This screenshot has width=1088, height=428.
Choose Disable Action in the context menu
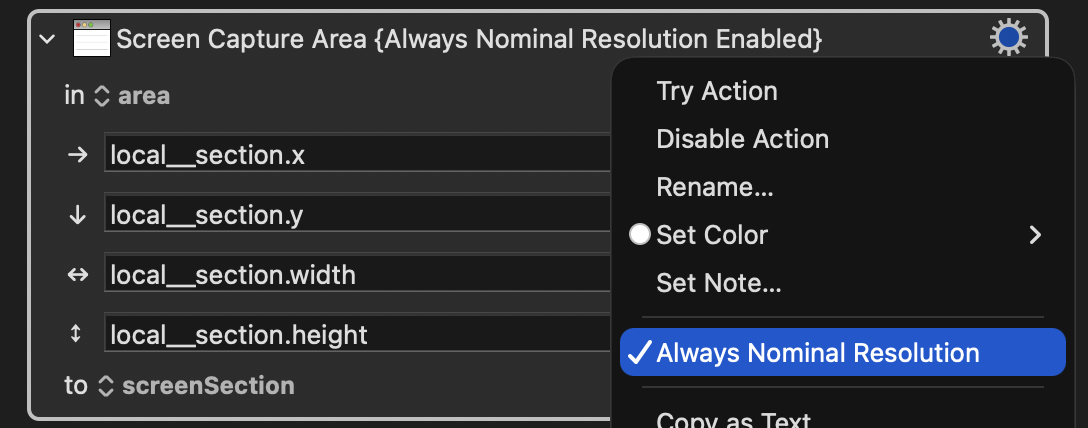[742, 139]
